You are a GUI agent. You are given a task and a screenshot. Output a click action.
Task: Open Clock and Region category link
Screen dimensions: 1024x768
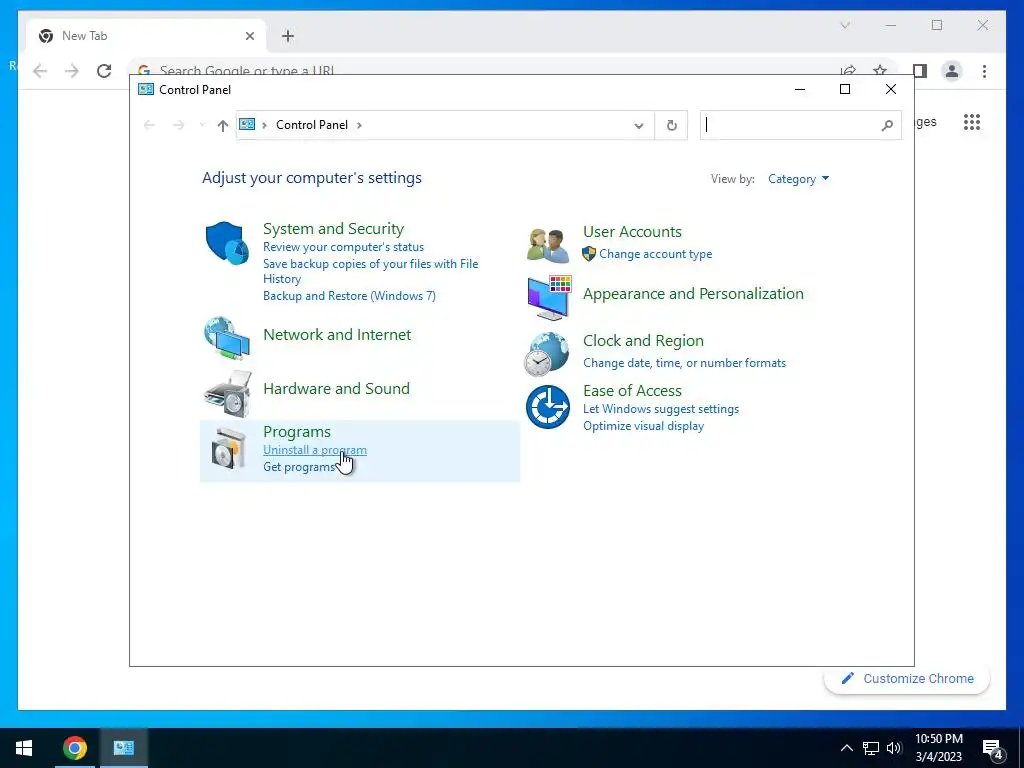643,341
